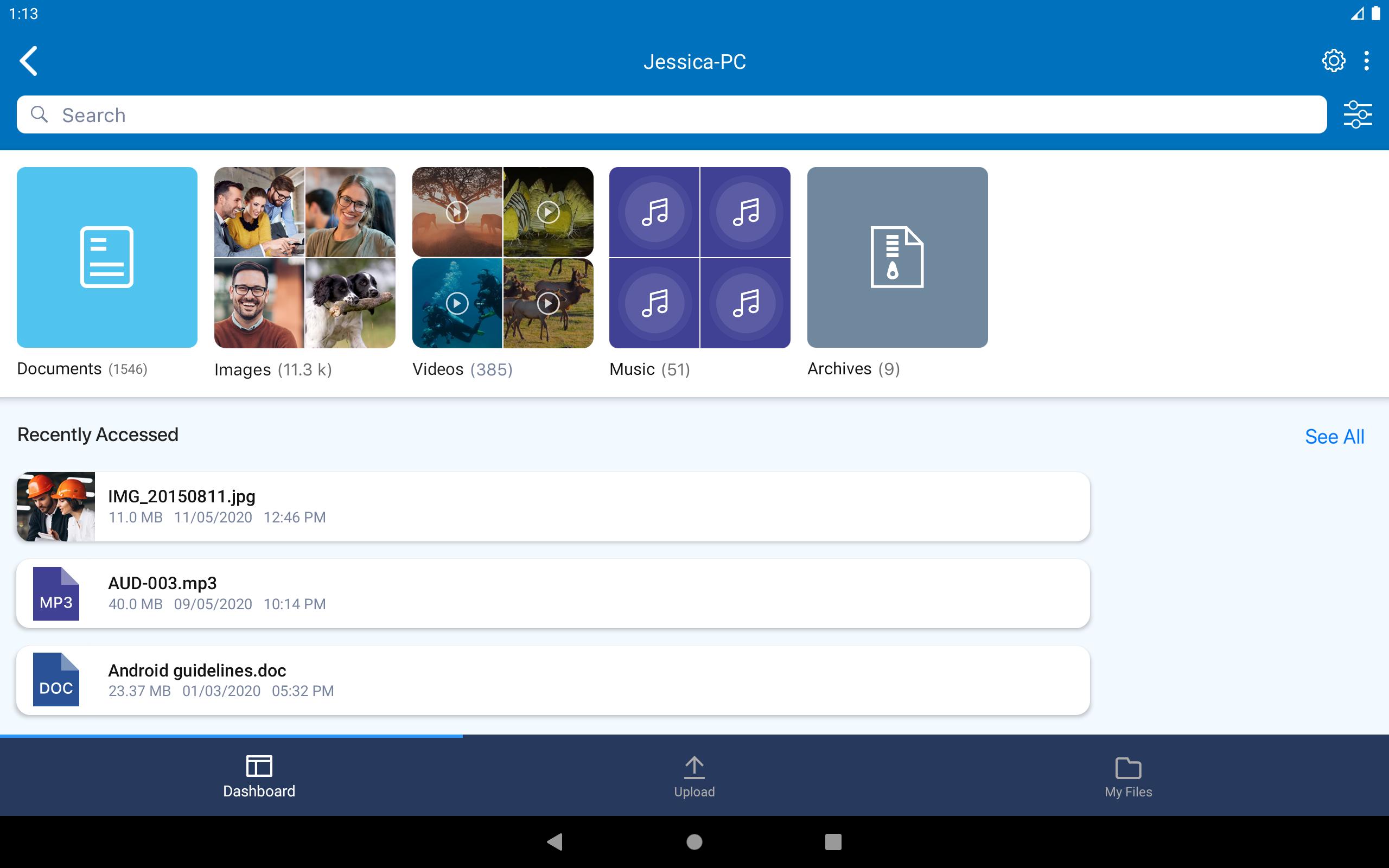Focus the Search input field
Viewport: 1389px width, 868px height.
672,114
